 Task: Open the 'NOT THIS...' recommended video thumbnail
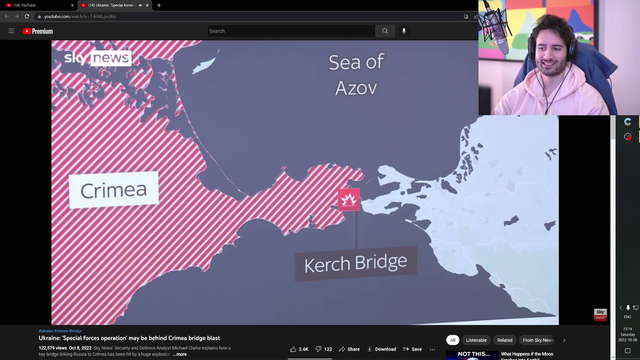(x=472, y=355)
